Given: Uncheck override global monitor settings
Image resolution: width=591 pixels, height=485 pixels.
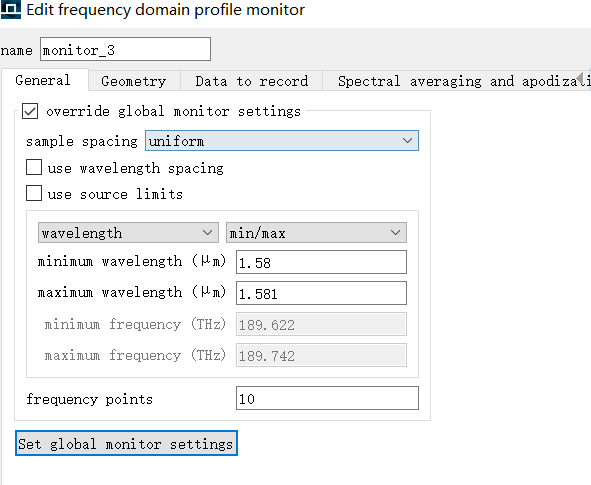Looking at the screenshot, I should click(x=30, y=112).
